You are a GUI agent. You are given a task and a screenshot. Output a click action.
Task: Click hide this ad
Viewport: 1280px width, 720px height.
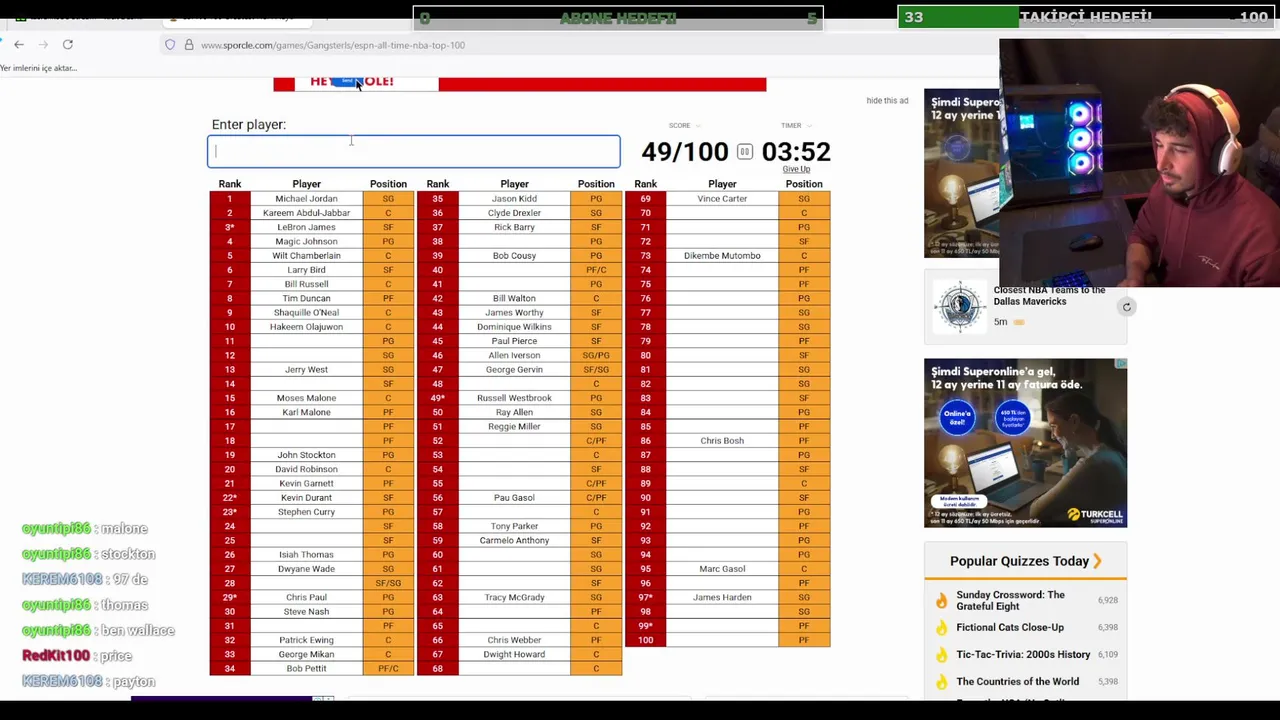887,100
